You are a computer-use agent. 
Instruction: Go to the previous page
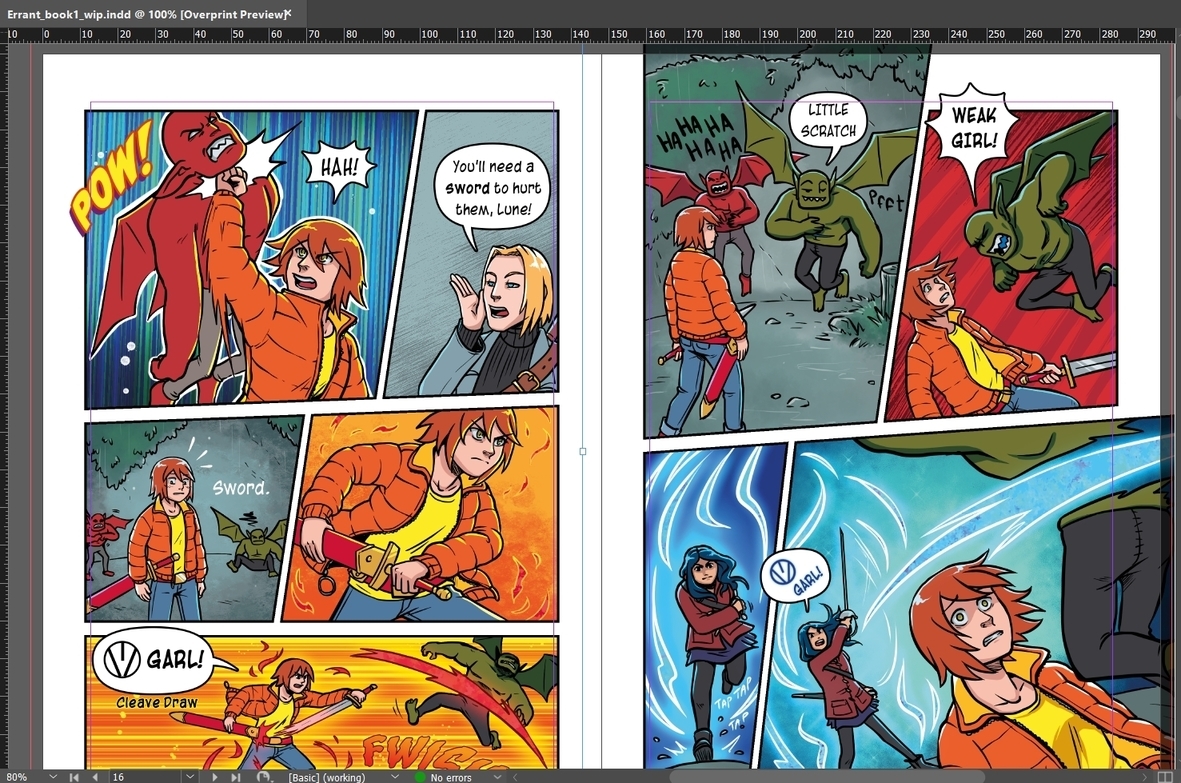click(95, 777)
